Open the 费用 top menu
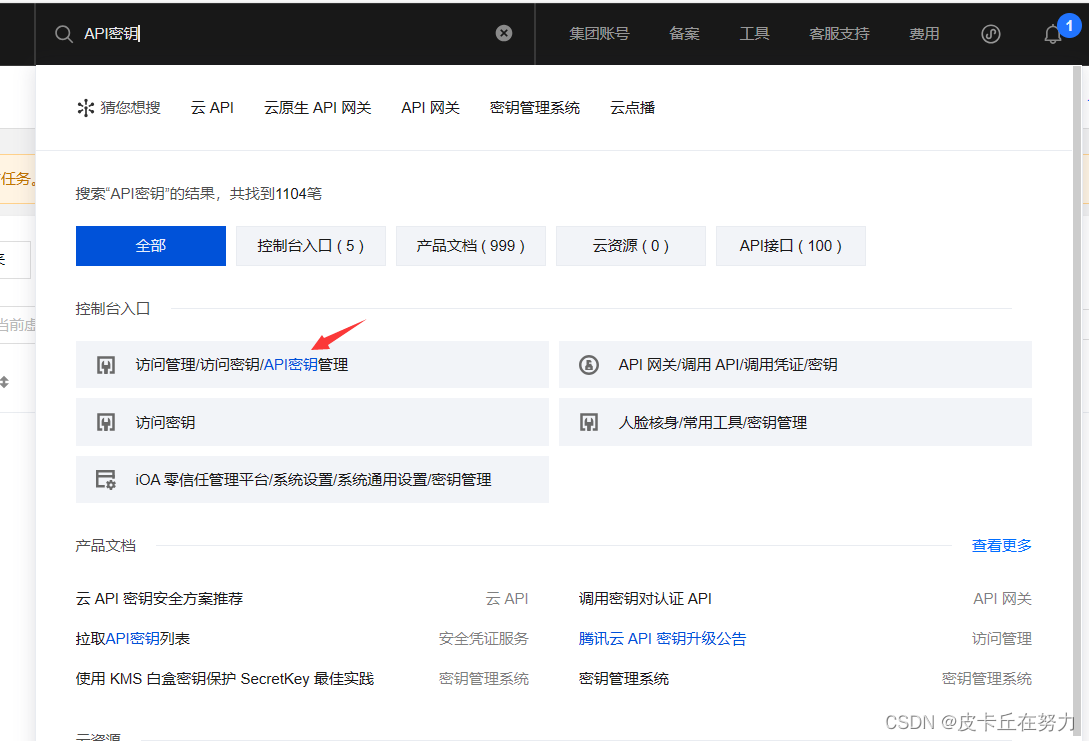 (x=924, y=33)
